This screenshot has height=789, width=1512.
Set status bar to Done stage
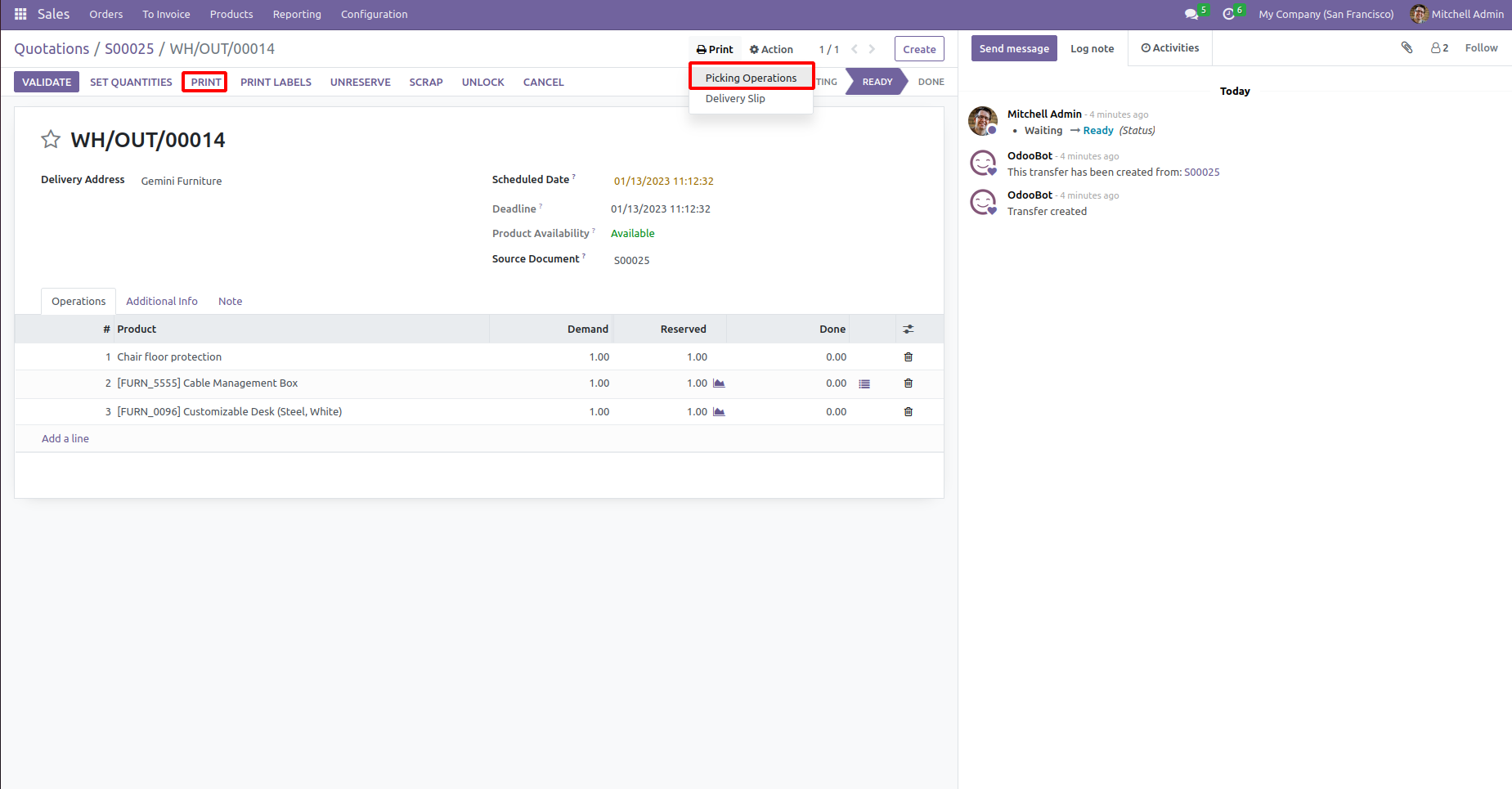point(931,82)
